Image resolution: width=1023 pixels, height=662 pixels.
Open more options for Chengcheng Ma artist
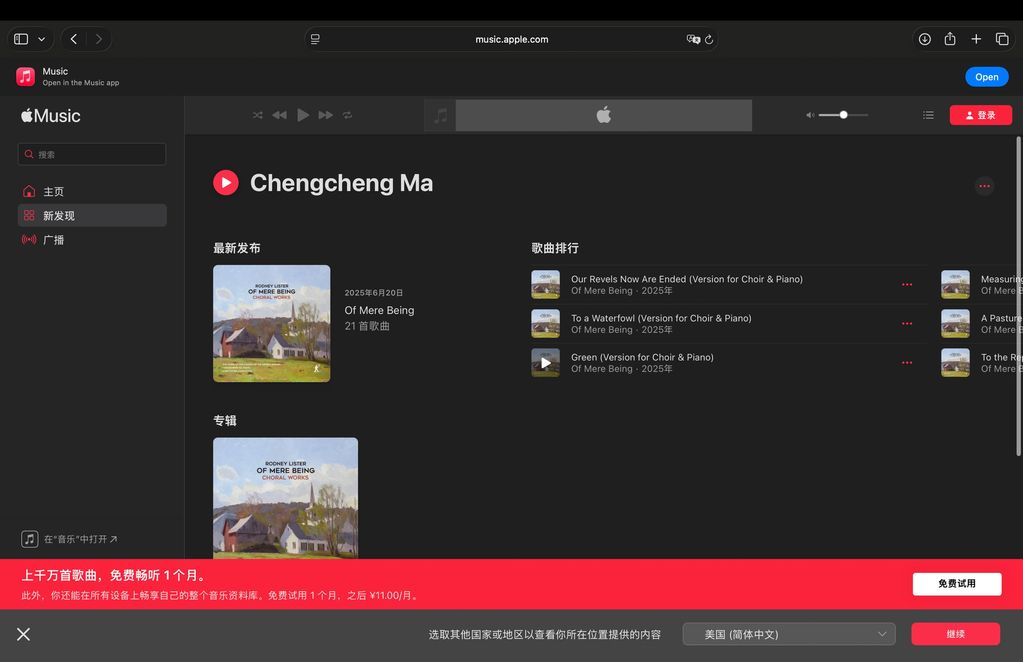984,185
